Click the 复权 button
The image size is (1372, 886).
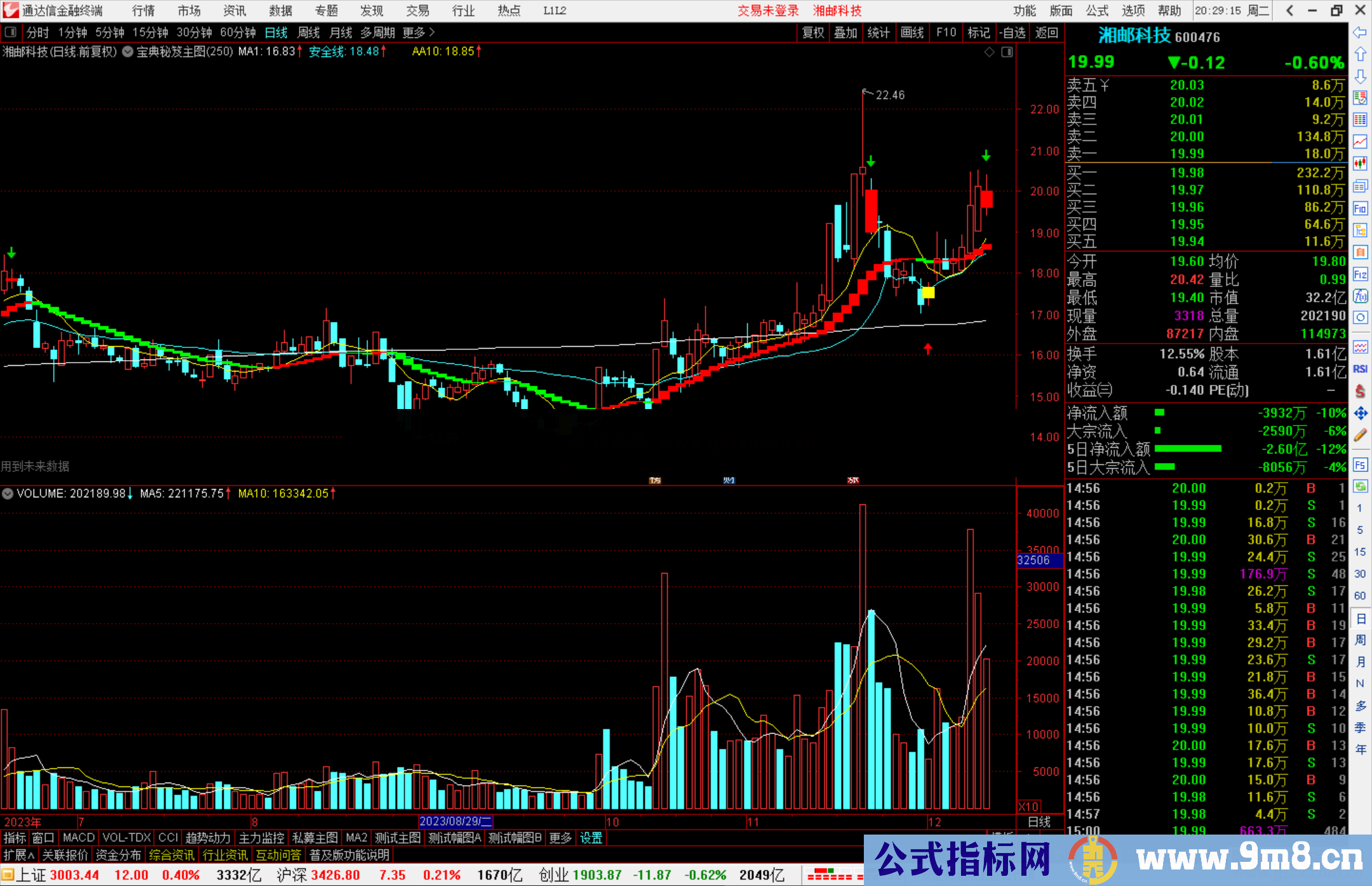(x=812, y=32)
